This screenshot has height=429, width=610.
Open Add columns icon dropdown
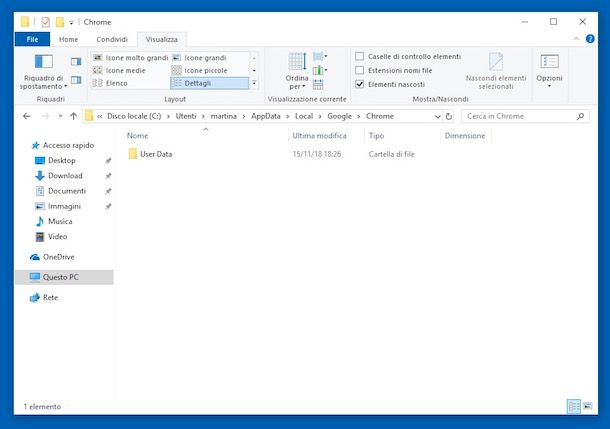tap(320, 70)
